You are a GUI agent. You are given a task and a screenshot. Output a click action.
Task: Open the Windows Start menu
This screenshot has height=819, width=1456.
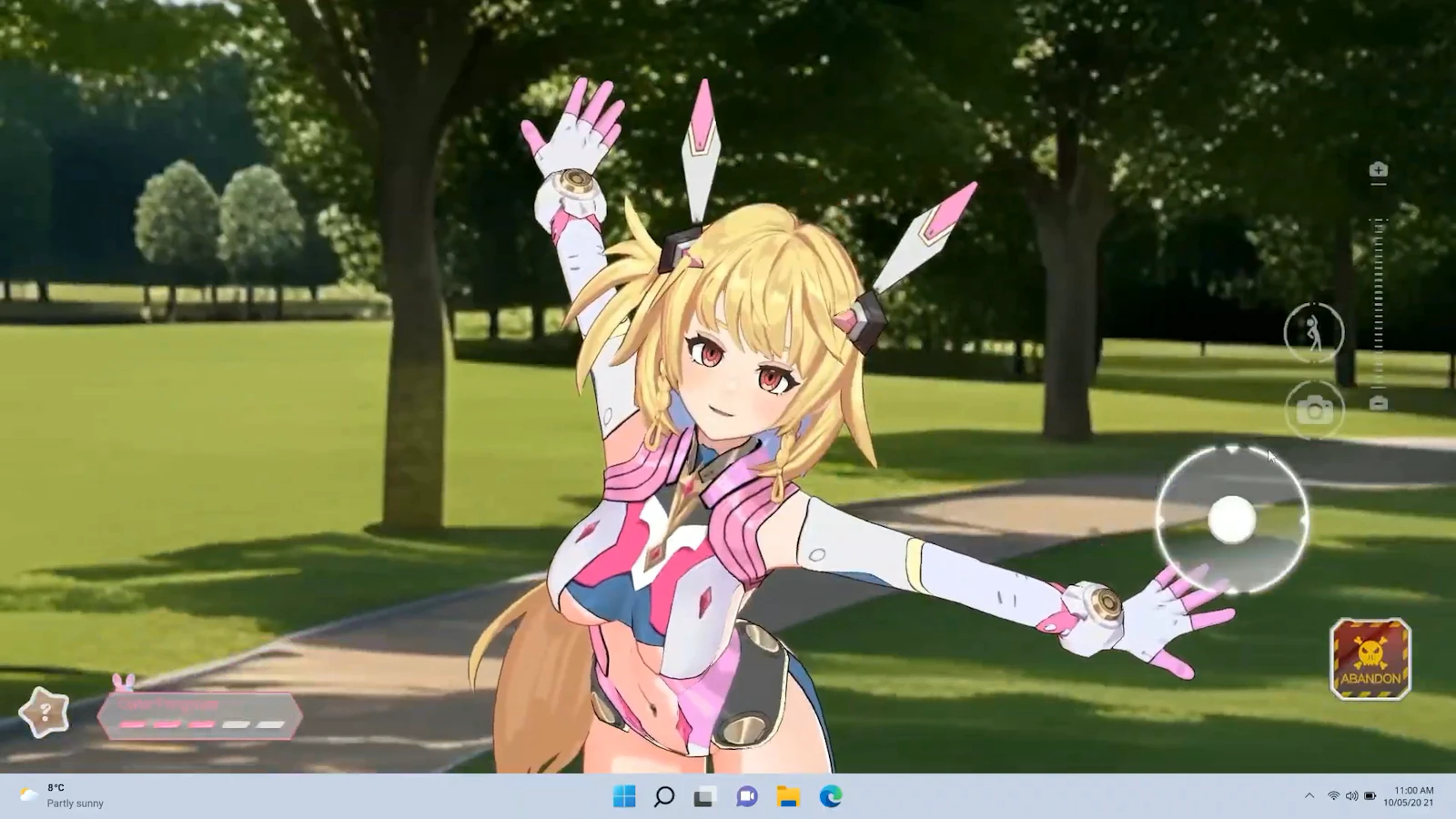[624, 796]
